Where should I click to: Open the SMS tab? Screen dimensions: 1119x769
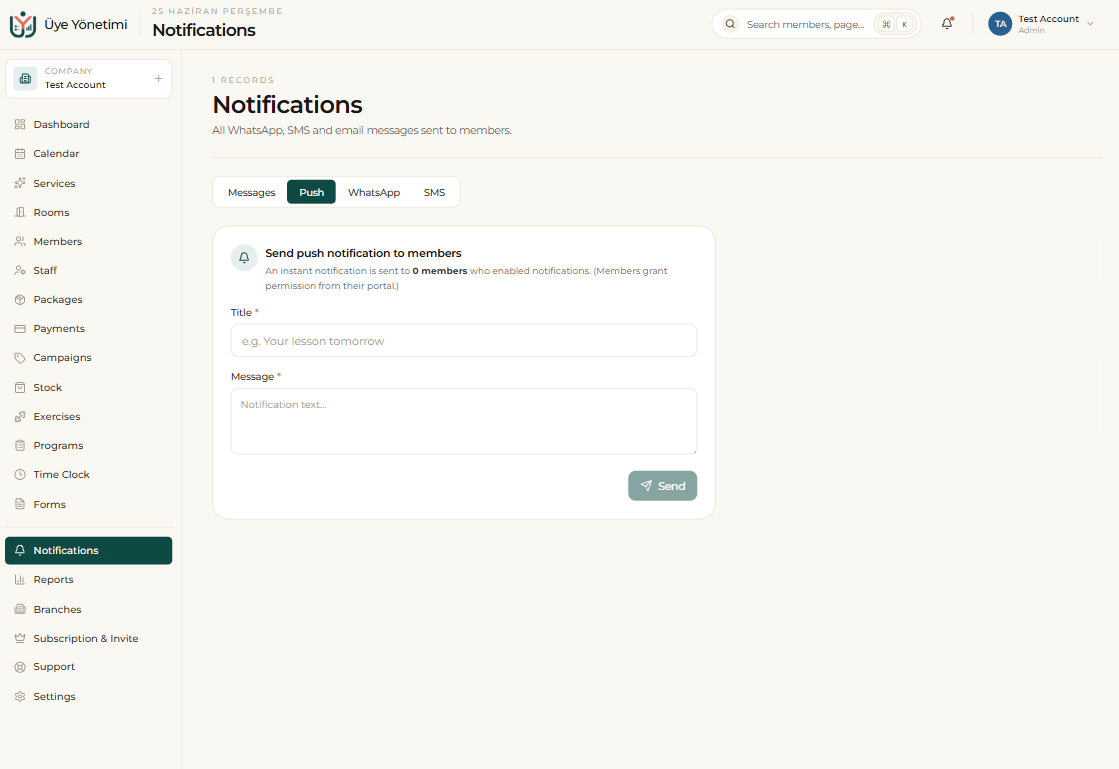point(434,193)
